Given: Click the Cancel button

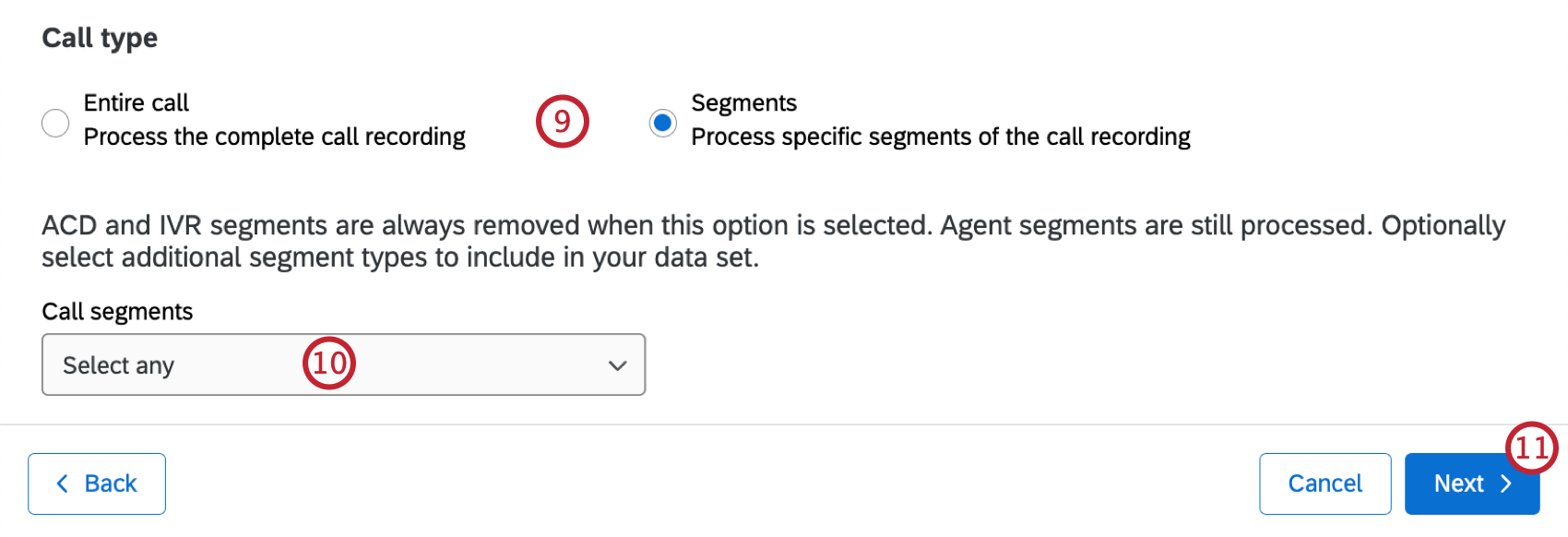Looking at the screenshot, I should pos(1324,483).
